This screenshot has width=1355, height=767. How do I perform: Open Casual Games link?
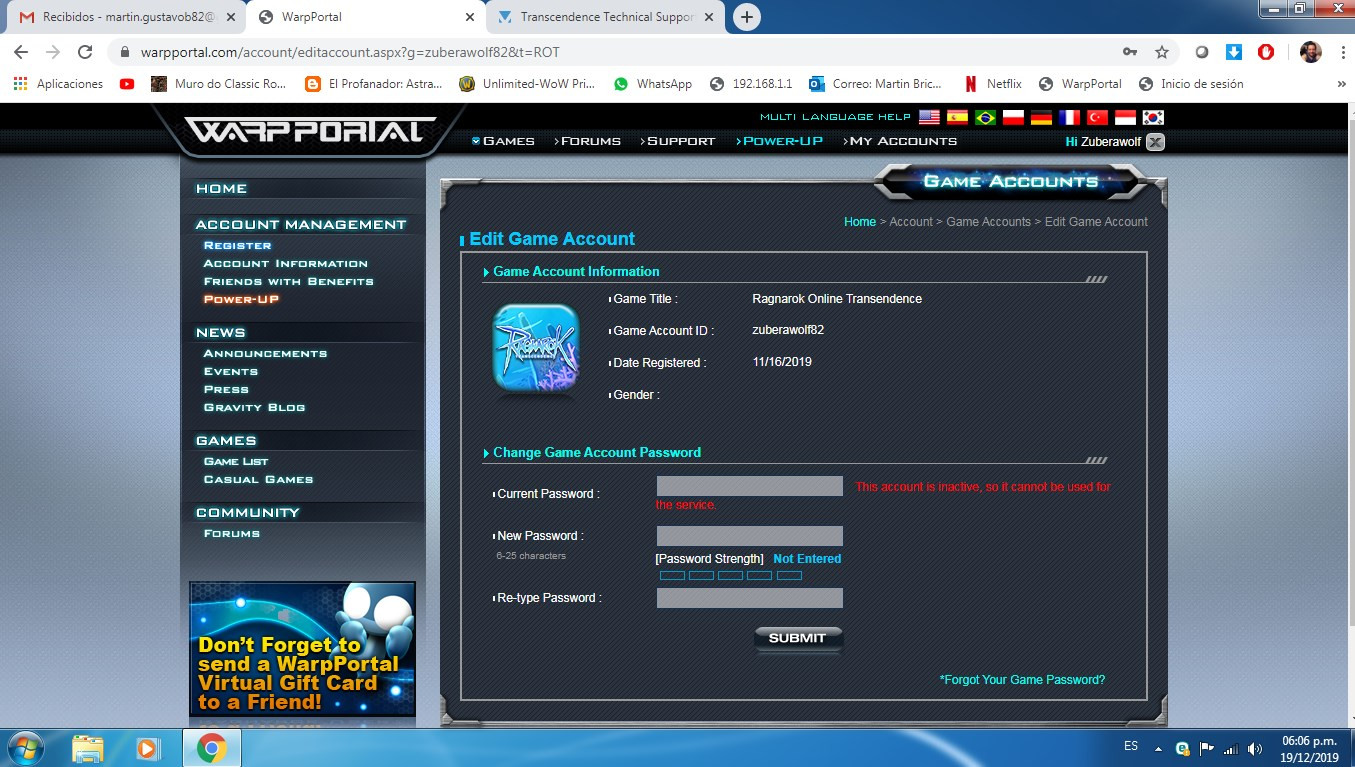tap(258, 479)
